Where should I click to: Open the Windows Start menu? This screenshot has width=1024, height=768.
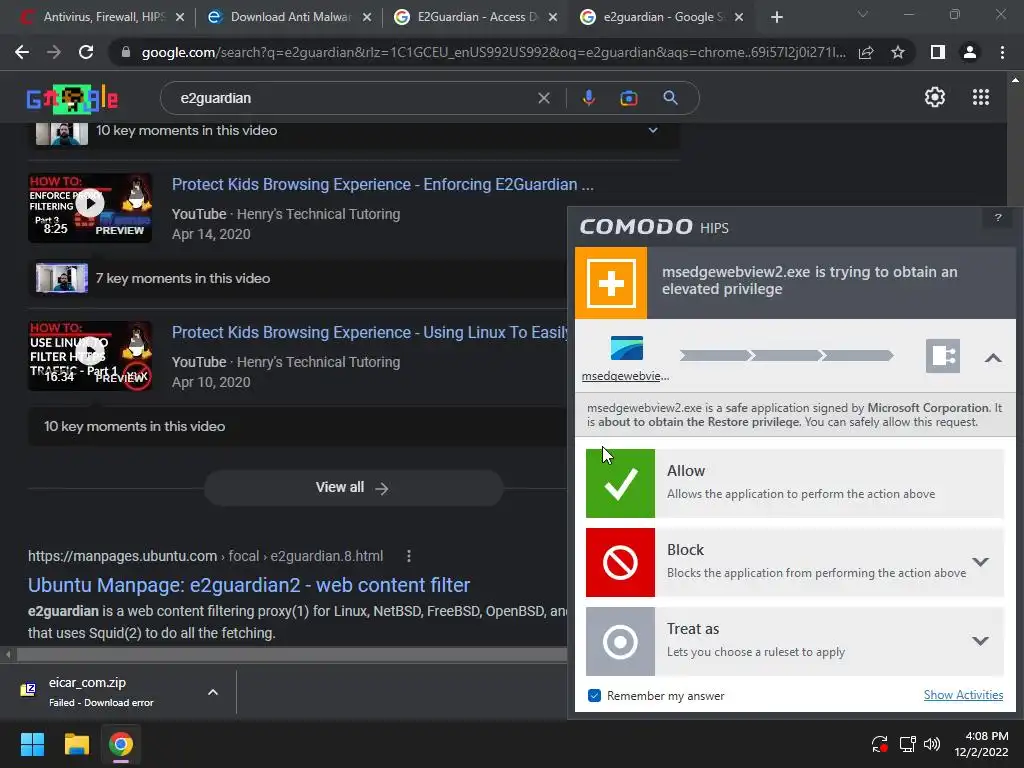[x=32, y=744]
